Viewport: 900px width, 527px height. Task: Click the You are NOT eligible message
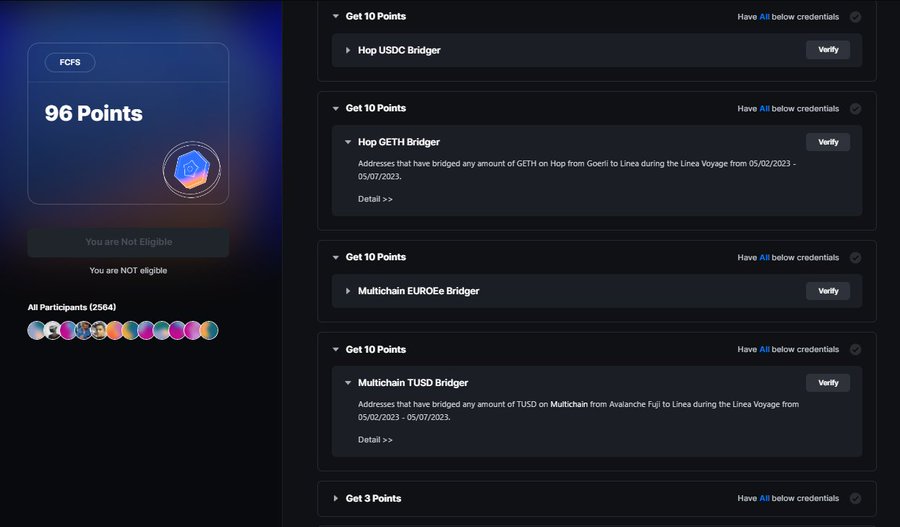click(128, 270)
